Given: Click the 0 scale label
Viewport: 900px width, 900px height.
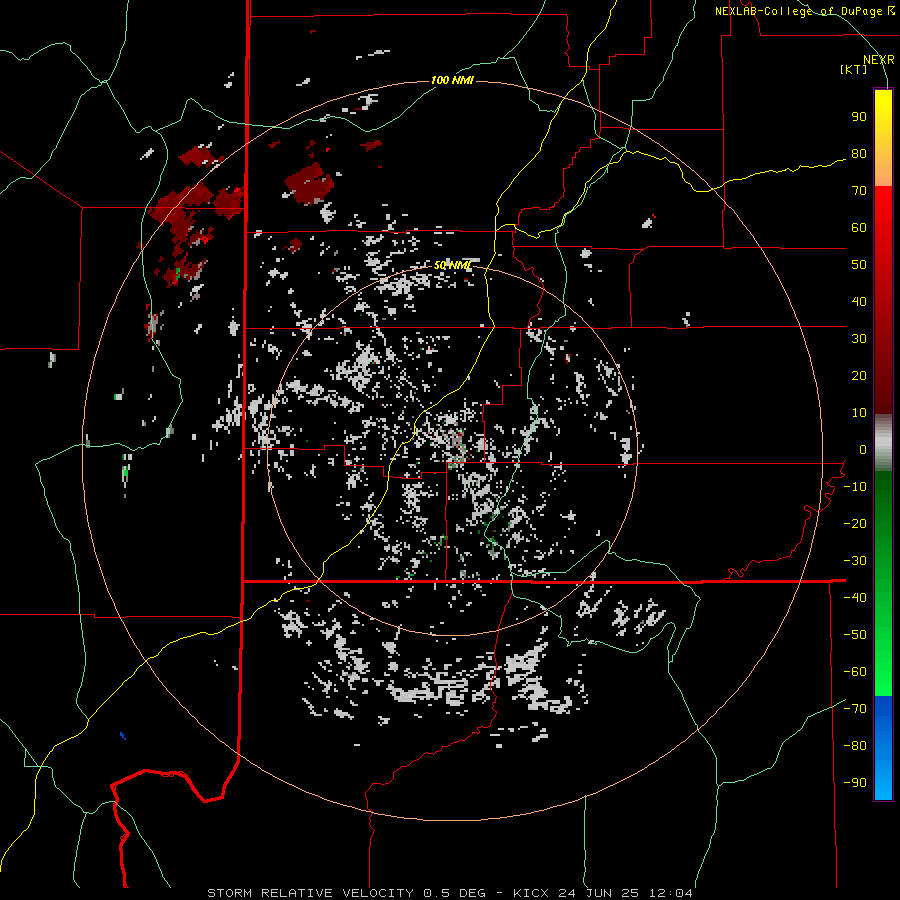Looking at the screenshot, I should [863, 450].
